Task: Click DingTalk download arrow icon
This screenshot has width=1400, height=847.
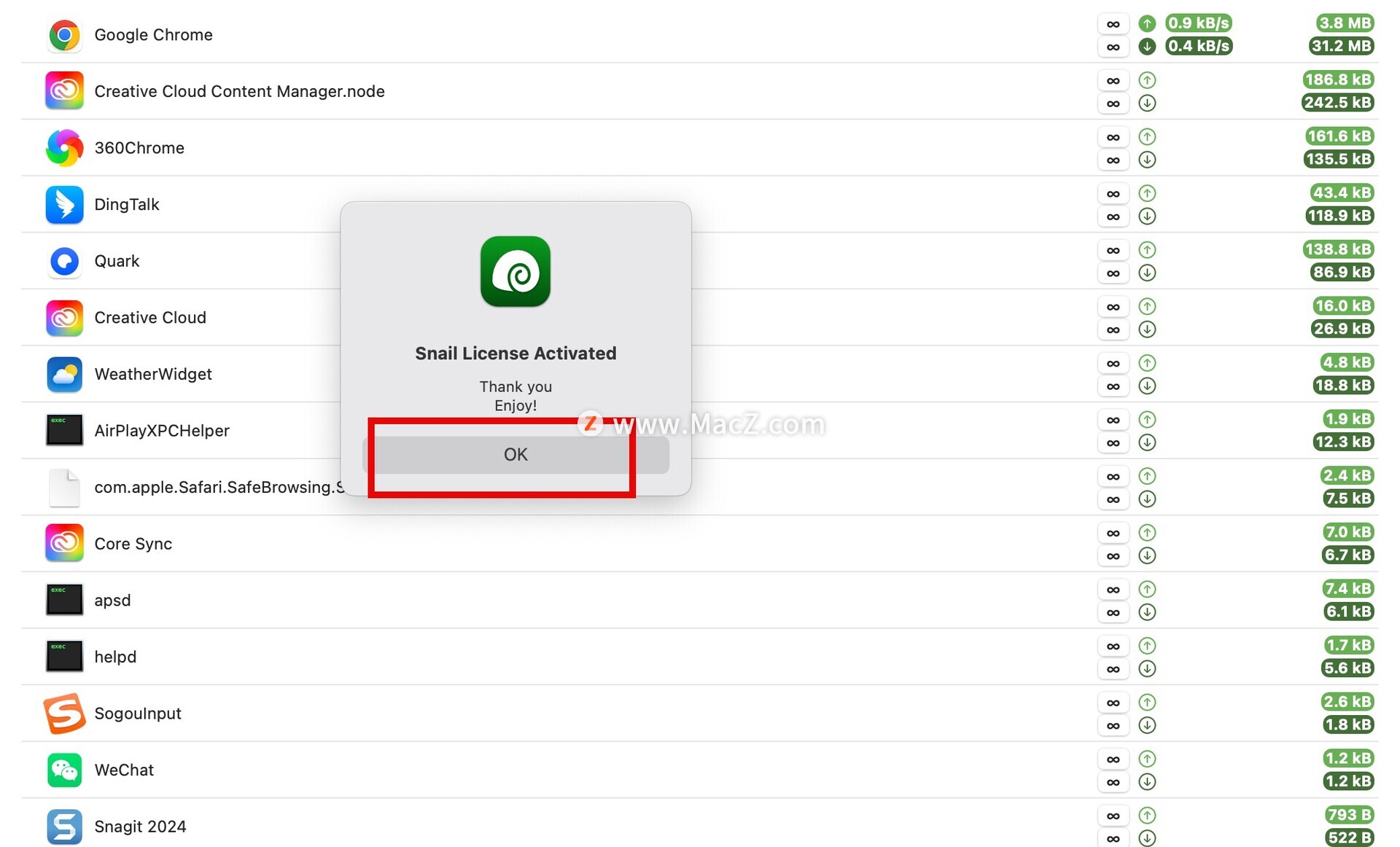Action: [x=1147, y=216]
